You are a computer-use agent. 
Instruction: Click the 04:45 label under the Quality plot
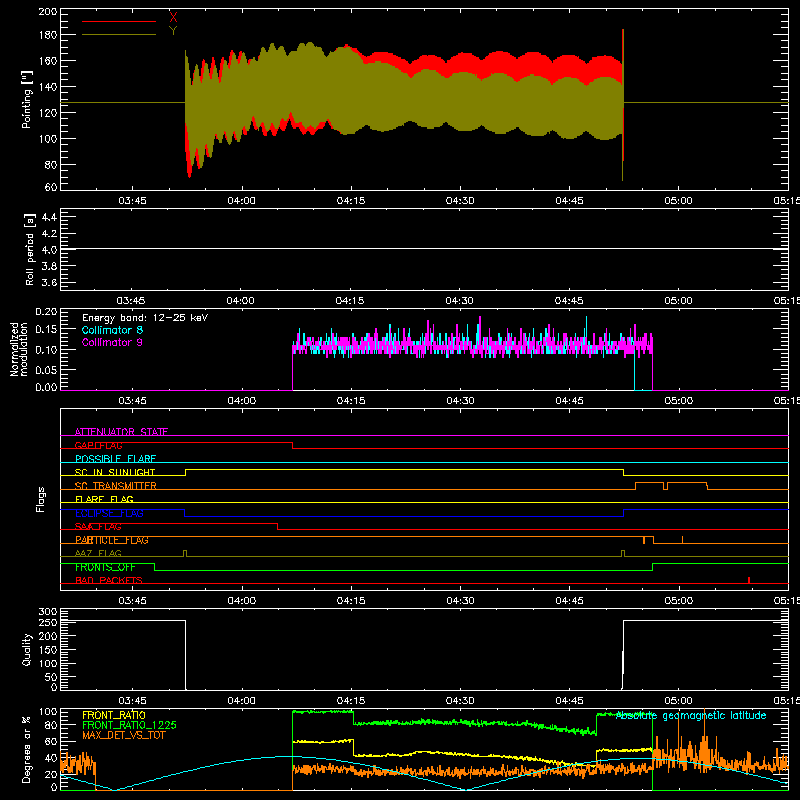[569, 701]
